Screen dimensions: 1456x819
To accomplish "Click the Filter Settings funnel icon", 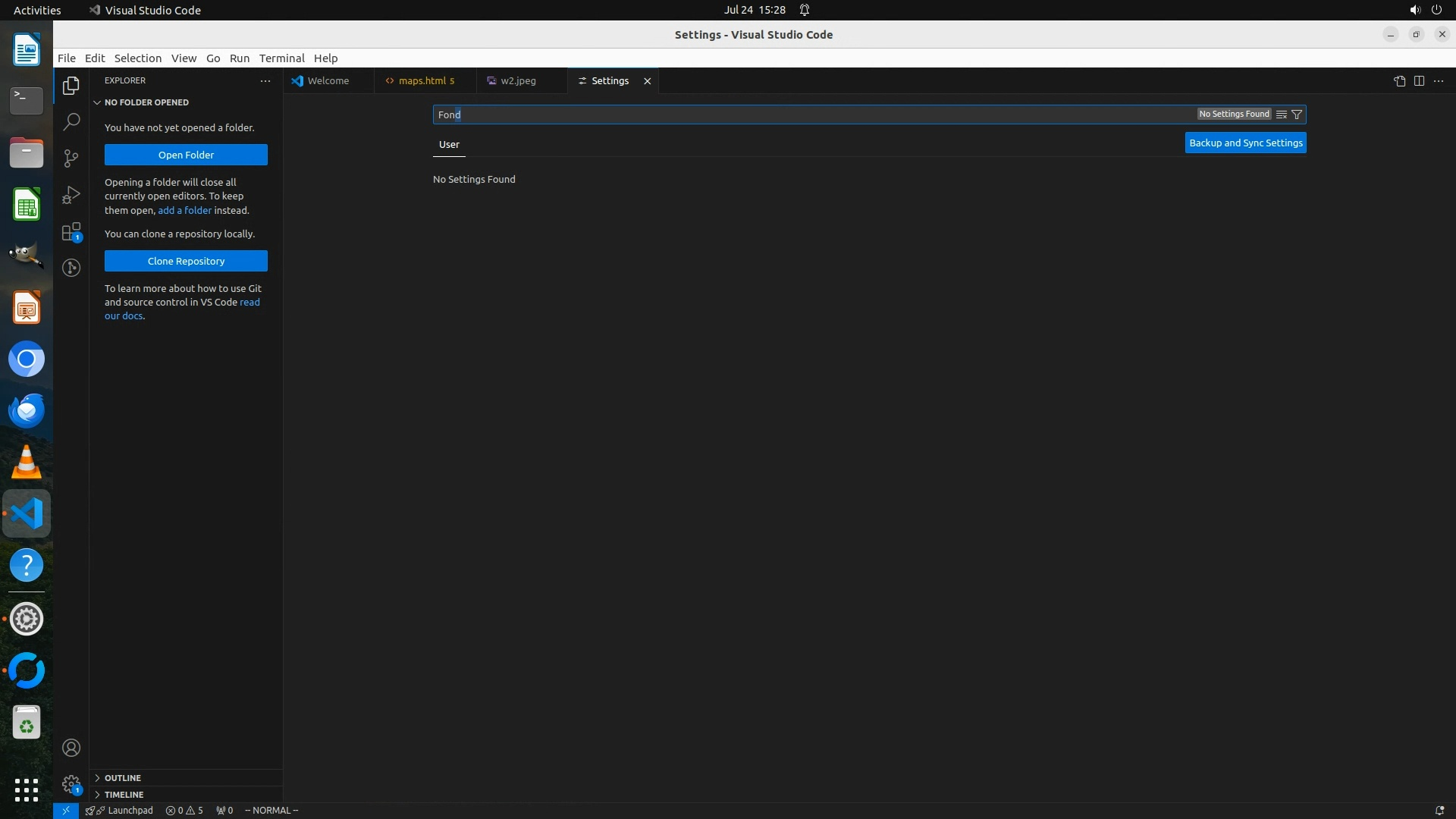I will (1297, 115).
